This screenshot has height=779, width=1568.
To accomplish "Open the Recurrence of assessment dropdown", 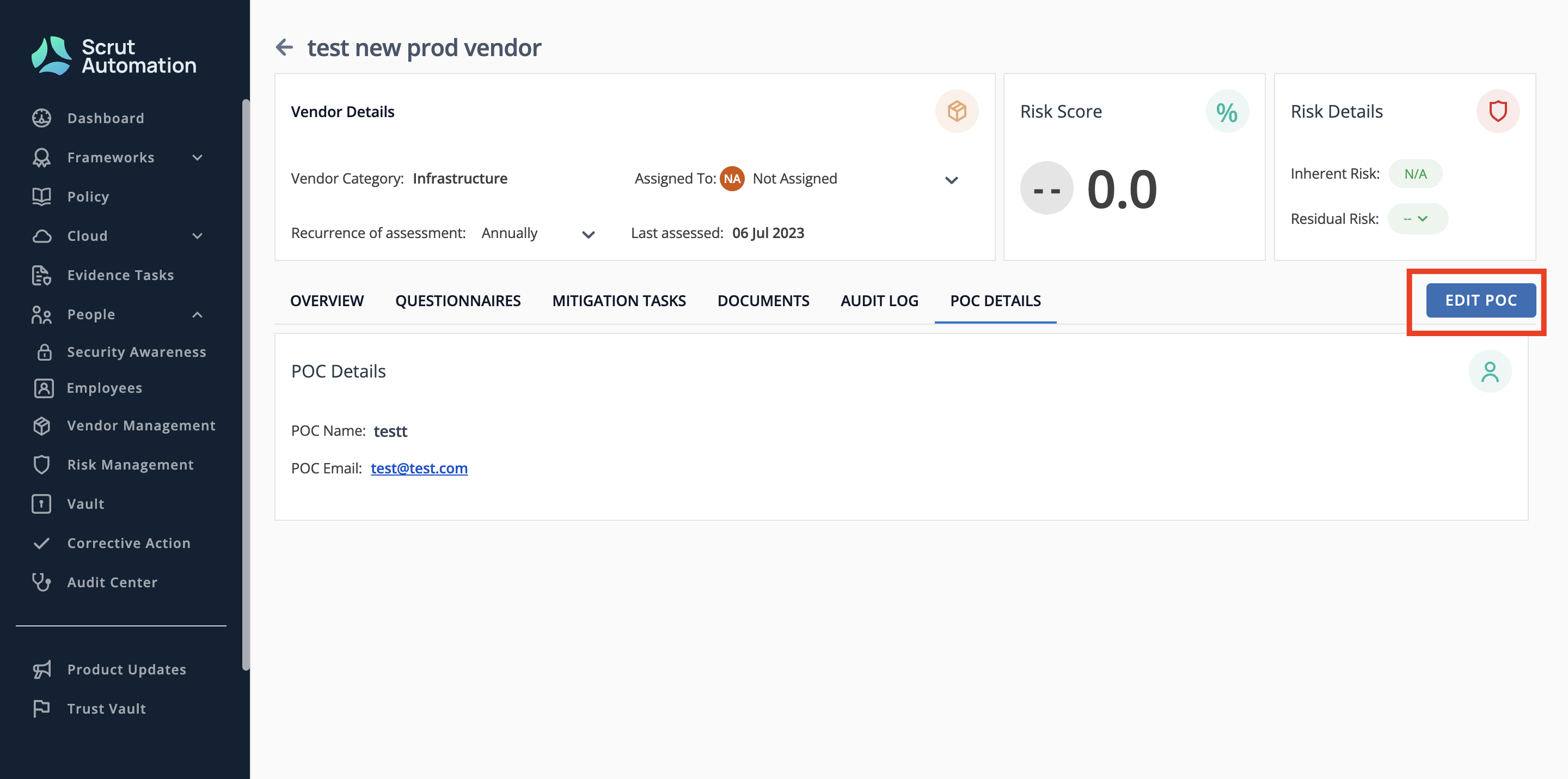I will (x=588, y=234).
